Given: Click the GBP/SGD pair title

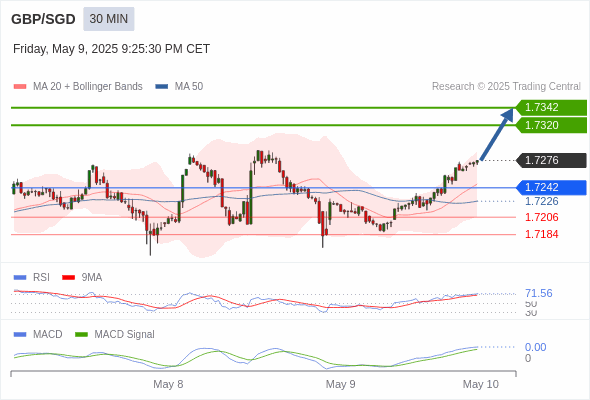Looking at the screenshot, I should (x=43, y=19).
